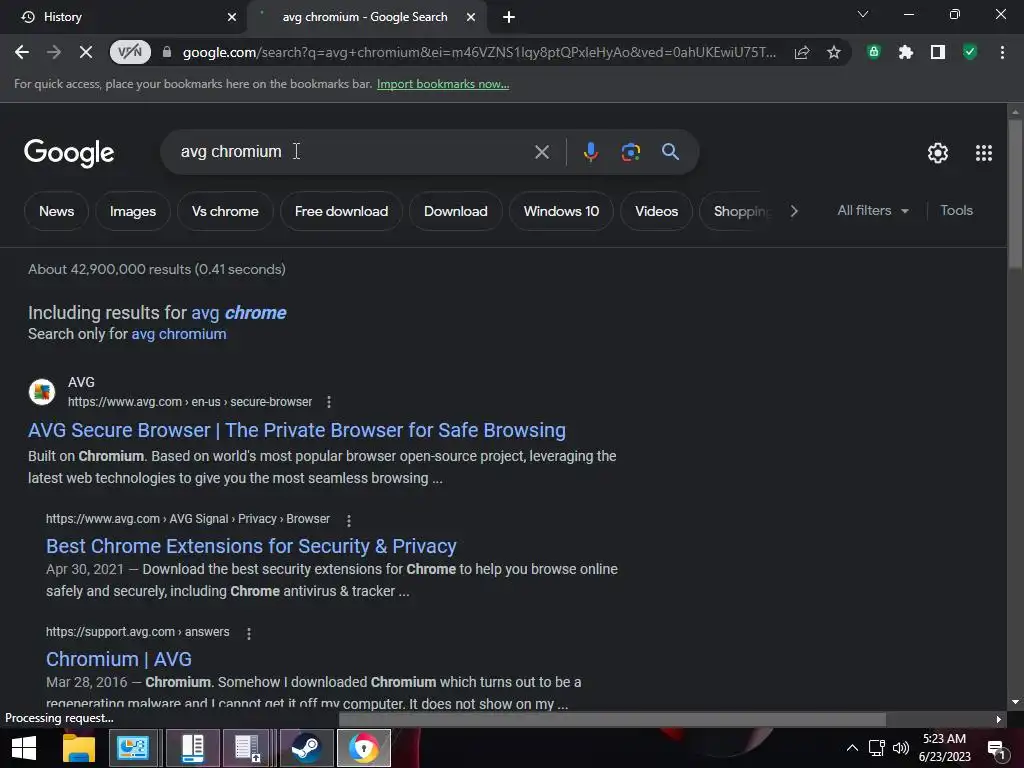Viewport: 1024px width, 768px height.
Task: Switch to the History tab
Action: tap(124, 17)
